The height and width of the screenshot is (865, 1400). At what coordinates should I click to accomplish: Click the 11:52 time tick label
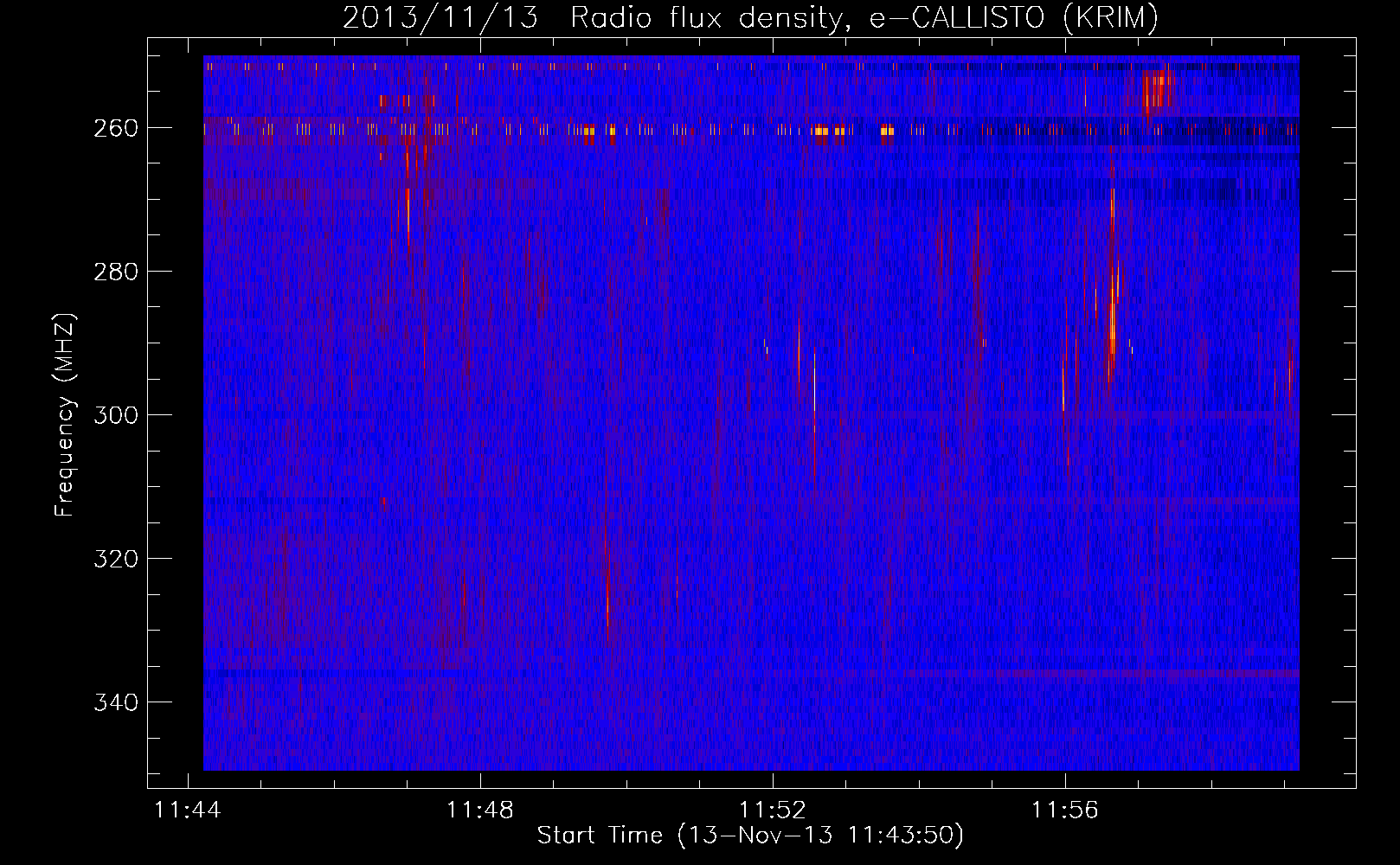(x=773, y=811)
